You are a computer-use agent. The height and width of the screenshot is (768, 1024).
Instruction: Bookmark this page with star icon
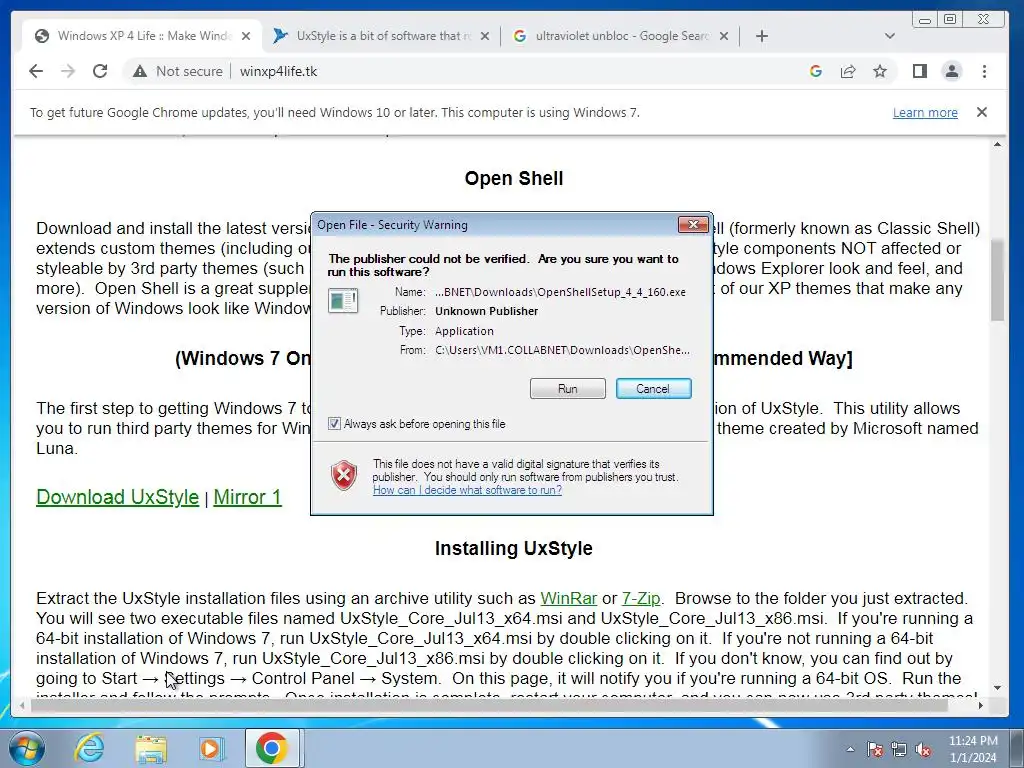pos(880,71)
